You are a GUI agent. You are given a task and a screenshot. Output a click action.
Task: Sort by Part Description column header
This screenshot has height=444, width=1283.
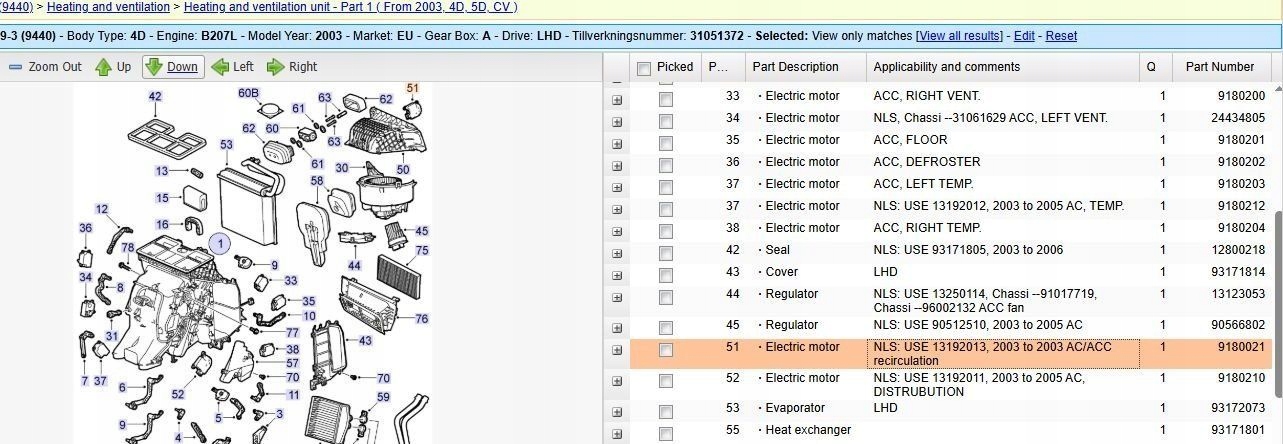[x=798, y=67]
